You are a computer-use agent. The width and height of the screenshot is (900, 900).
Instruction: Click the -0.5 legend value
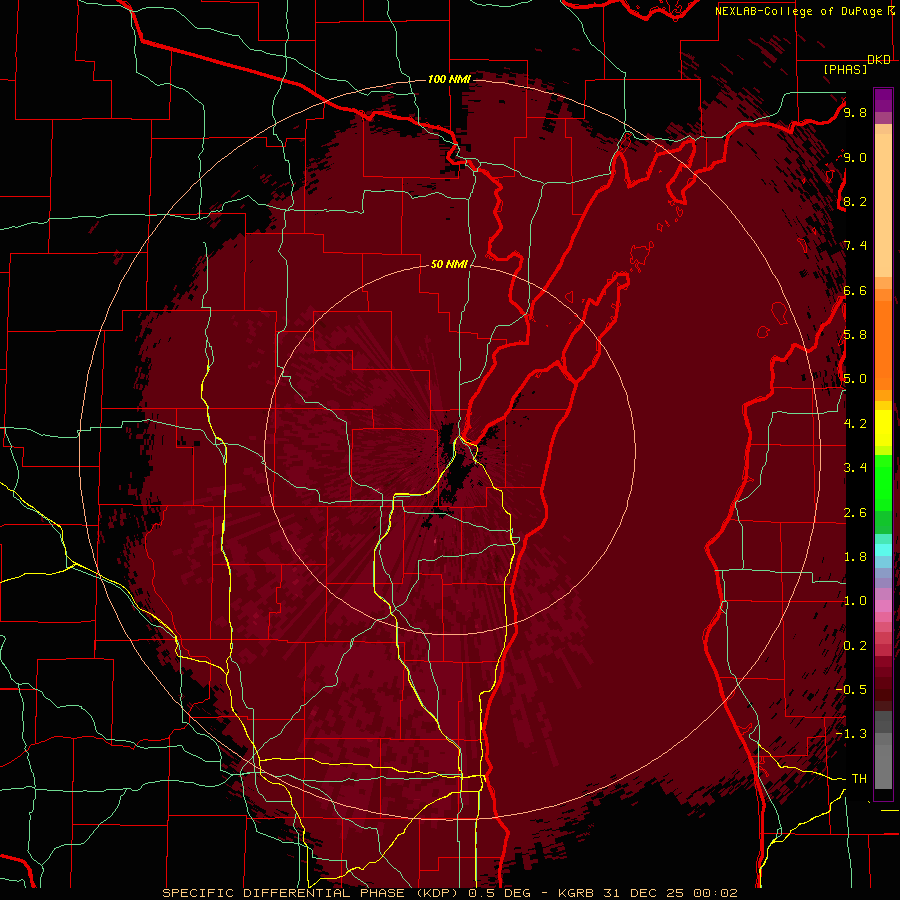click(x=851, y=690)
